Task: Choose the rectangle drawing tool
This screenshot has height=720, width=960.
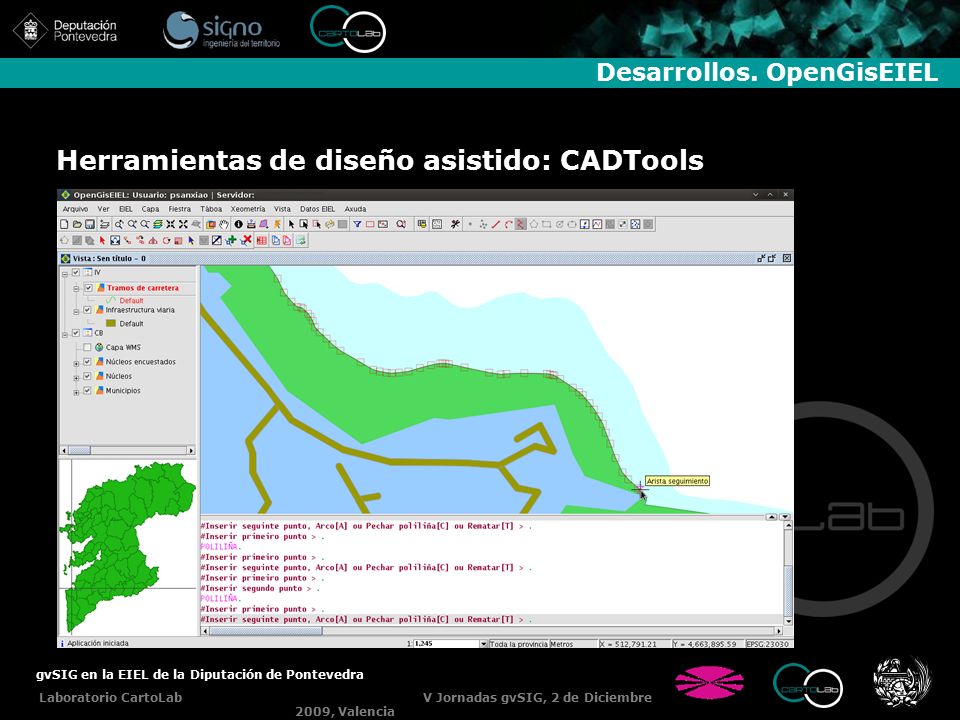Action: tap(546, 224)
